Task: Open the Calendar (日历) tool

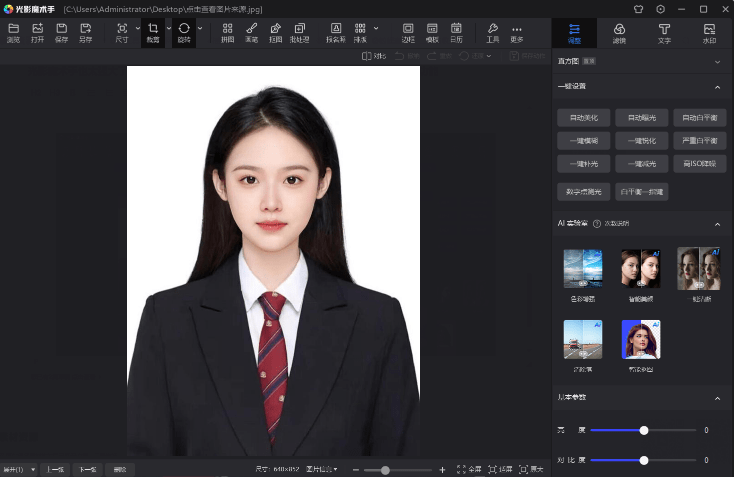Action: [x=456, y=32]
